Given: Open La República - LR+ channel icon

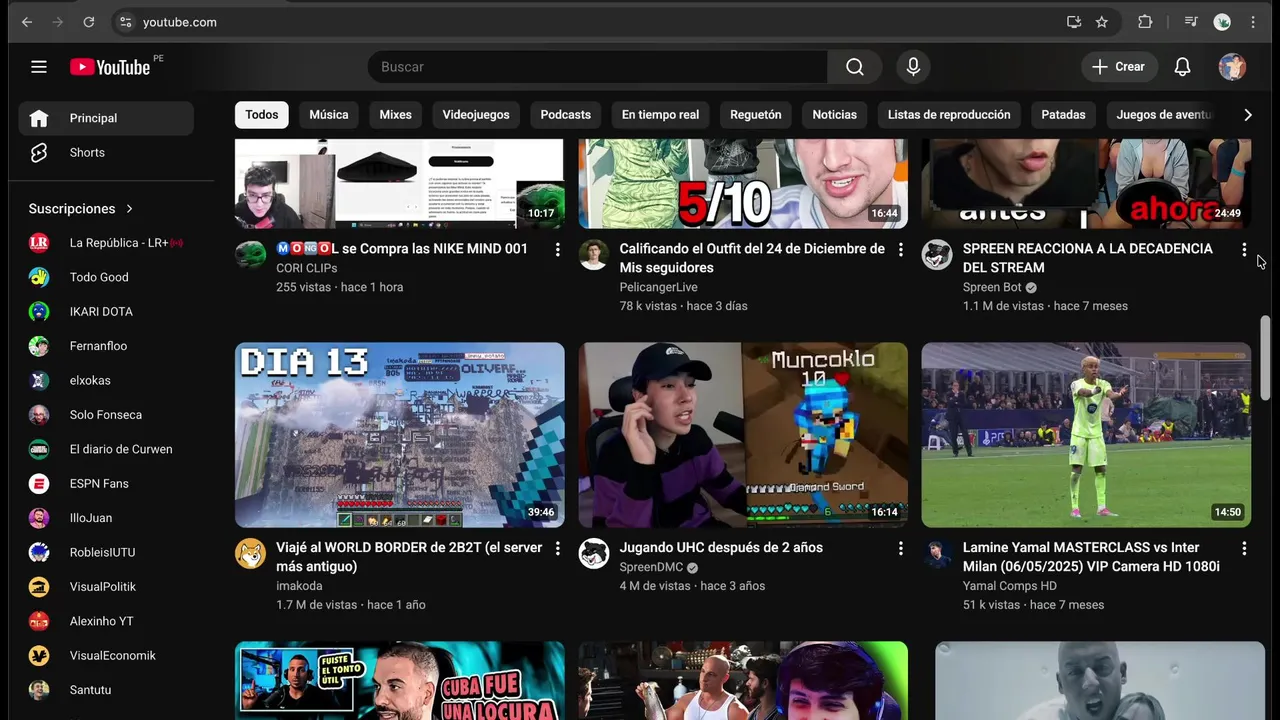Looking at the screenshot, I should pos(39,243).
